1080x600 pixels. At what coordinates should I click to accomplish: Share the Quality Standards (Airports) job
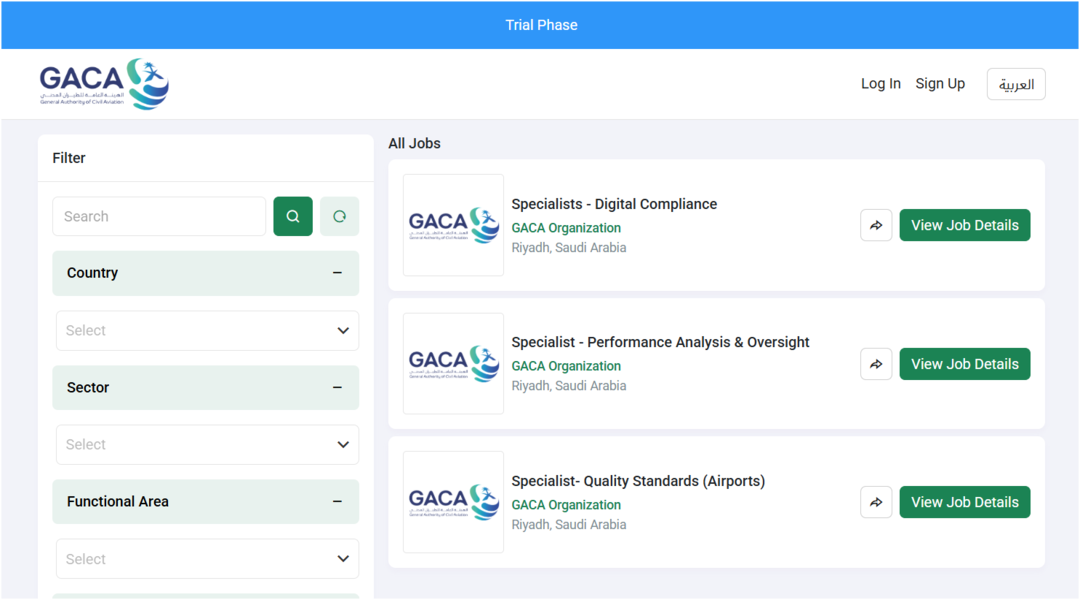876,502
